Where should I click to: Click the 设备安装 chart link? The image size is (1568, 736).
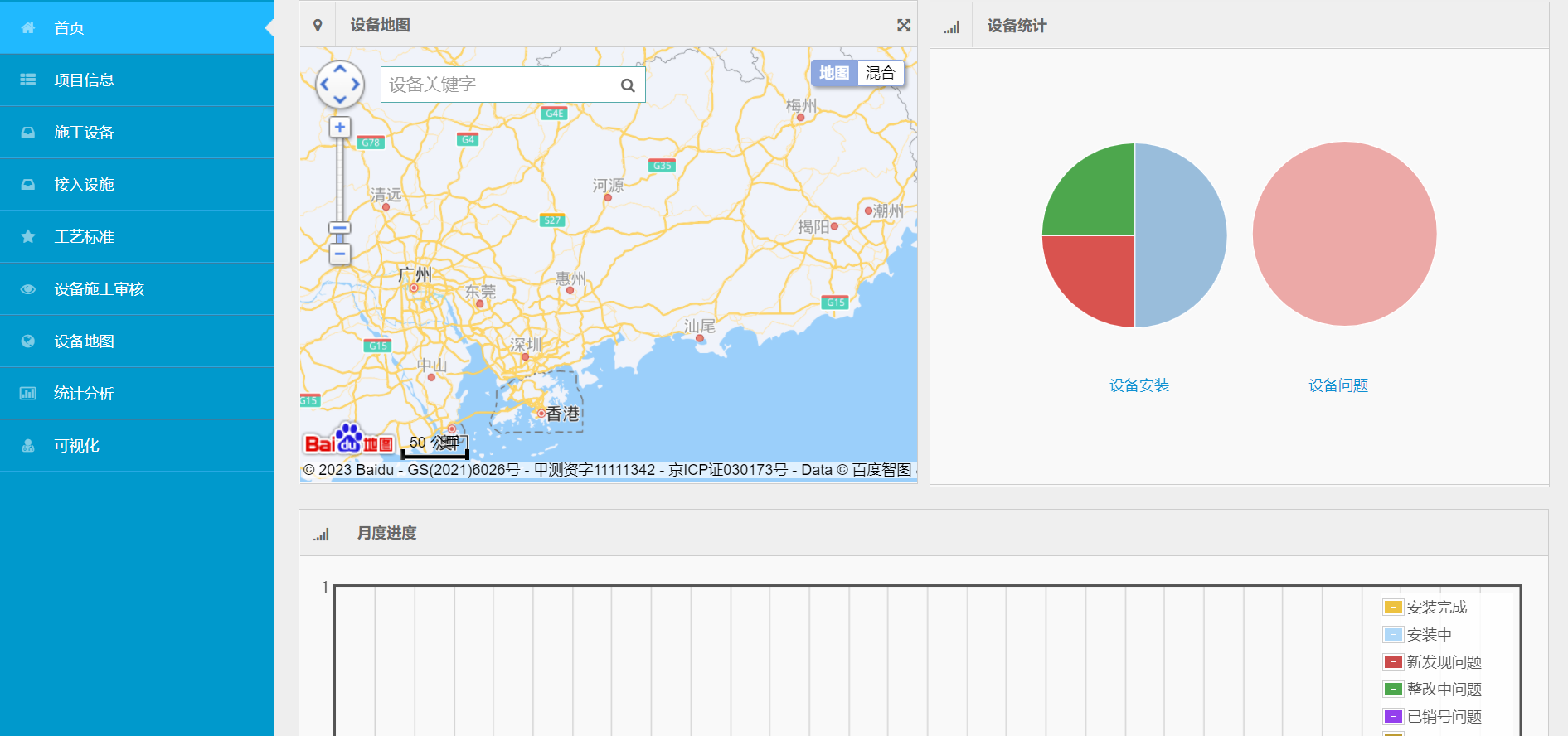click(x=1139, y=385)
